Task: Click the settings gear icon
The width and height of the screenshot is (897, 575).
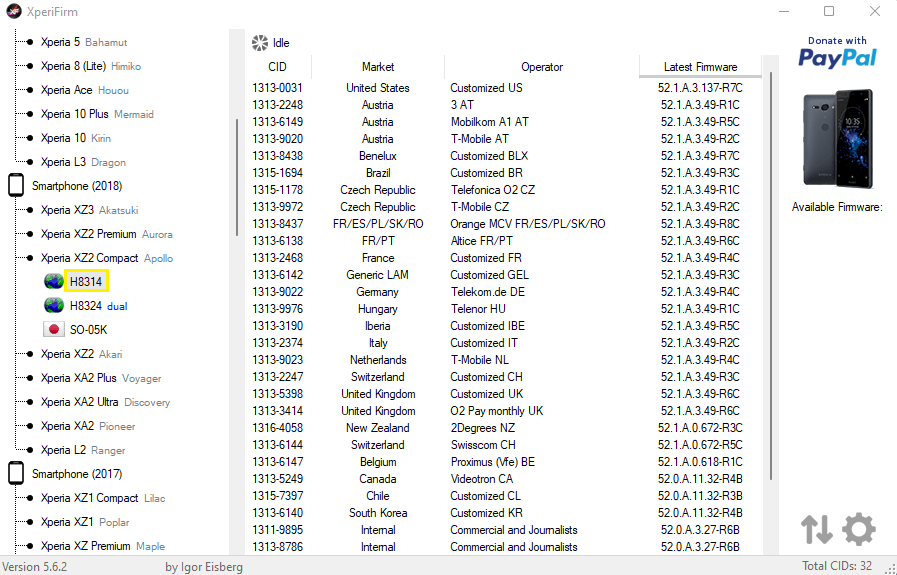Action: click(858, 529)
